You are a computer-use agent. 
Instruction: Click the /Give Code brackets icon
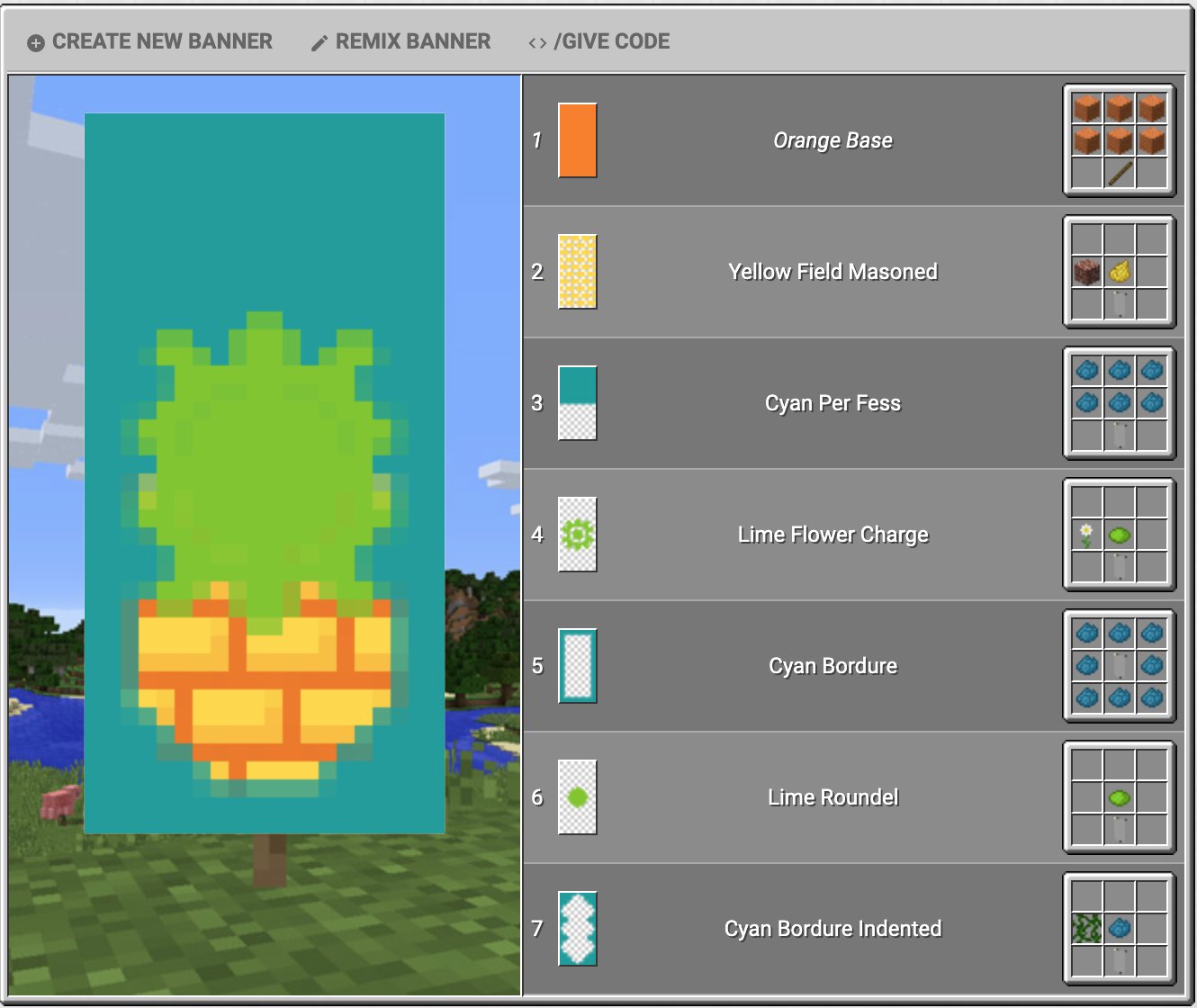point(537,43)
